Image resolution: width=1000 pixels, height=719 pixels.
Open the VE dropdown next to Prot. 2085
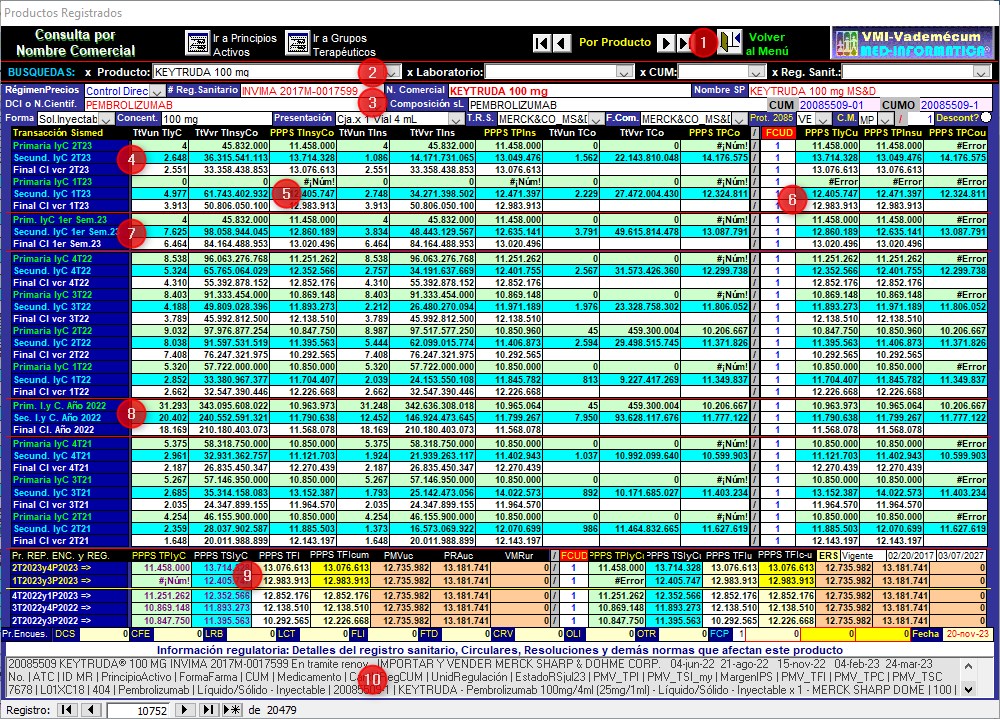click(823, 119)
